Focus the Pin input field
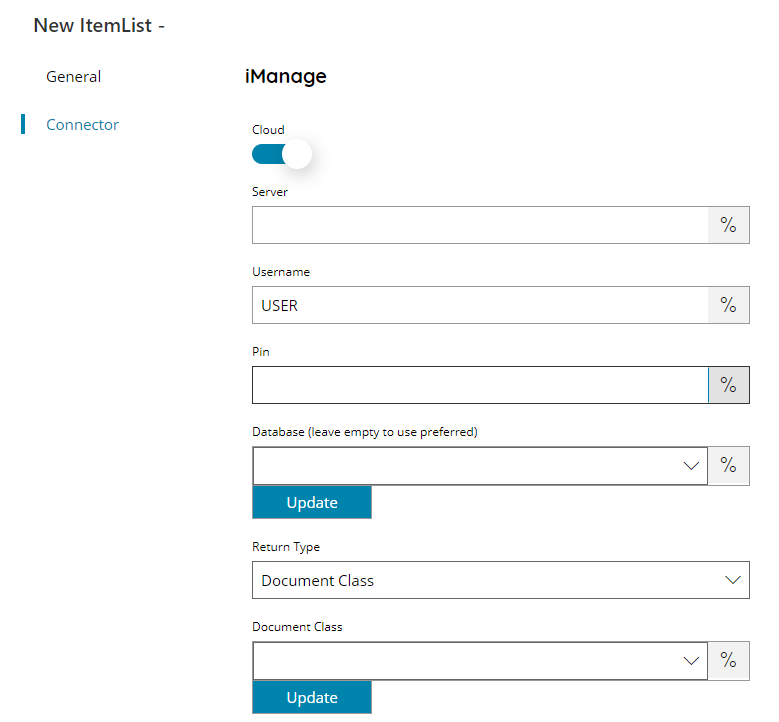The image size is (779, 722). pos(480,385)
